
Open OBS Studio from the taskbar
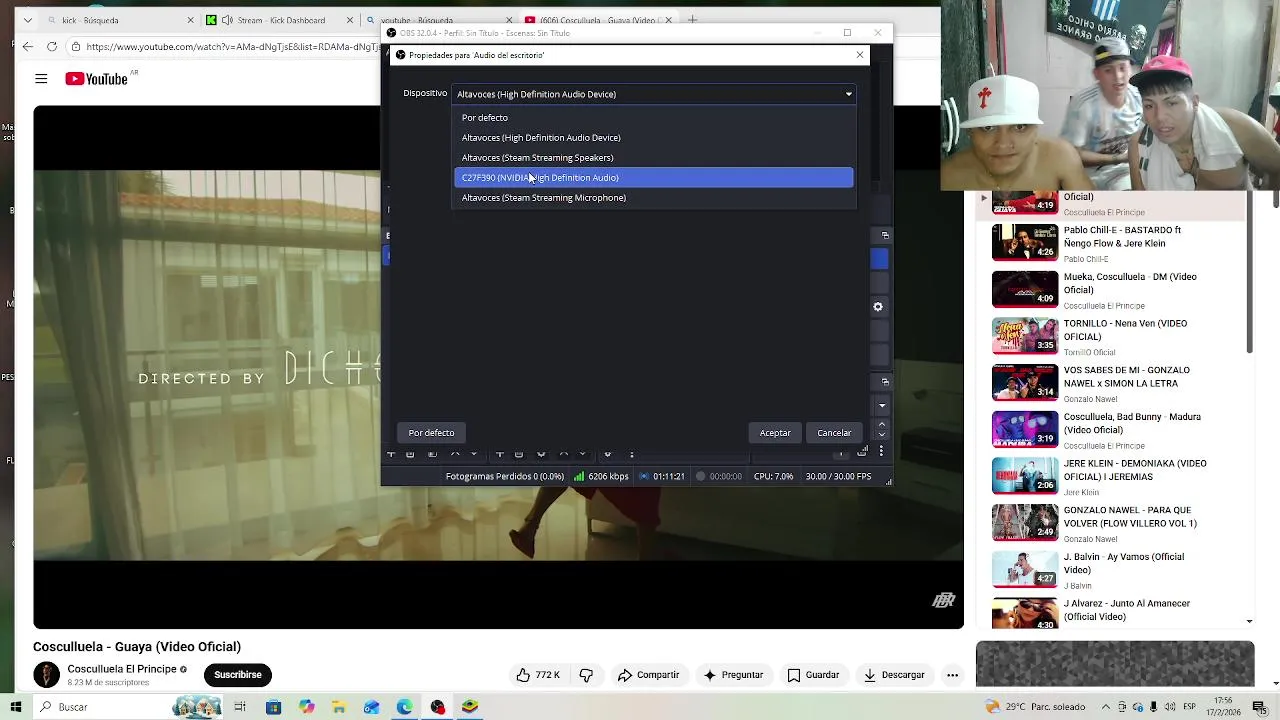437,707
